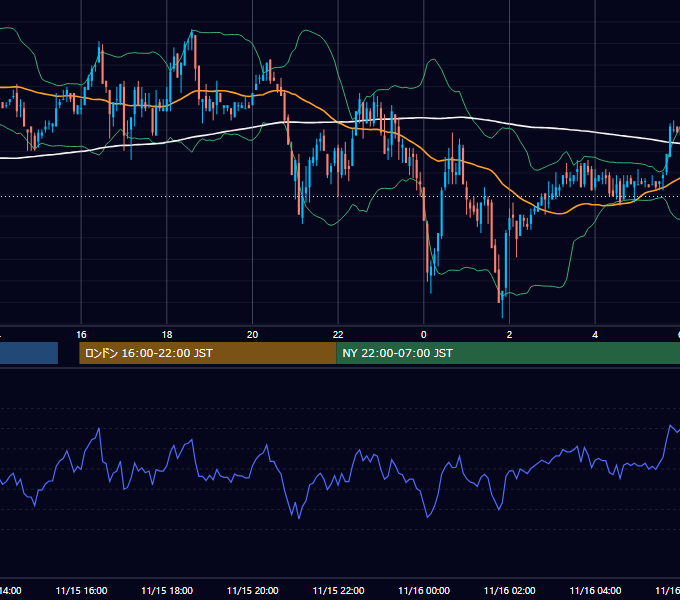Select the NY 22:00-07:00 JST session bar
Screen dimensions: 680x600
tap(508, 353)
